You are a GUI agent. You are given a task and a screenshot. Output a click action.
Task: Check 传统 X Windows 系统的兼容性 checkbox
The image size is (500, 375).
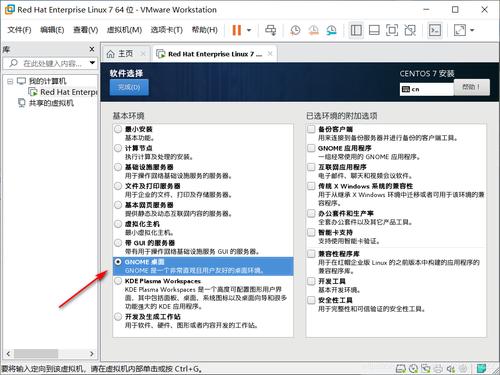point(311,186)
